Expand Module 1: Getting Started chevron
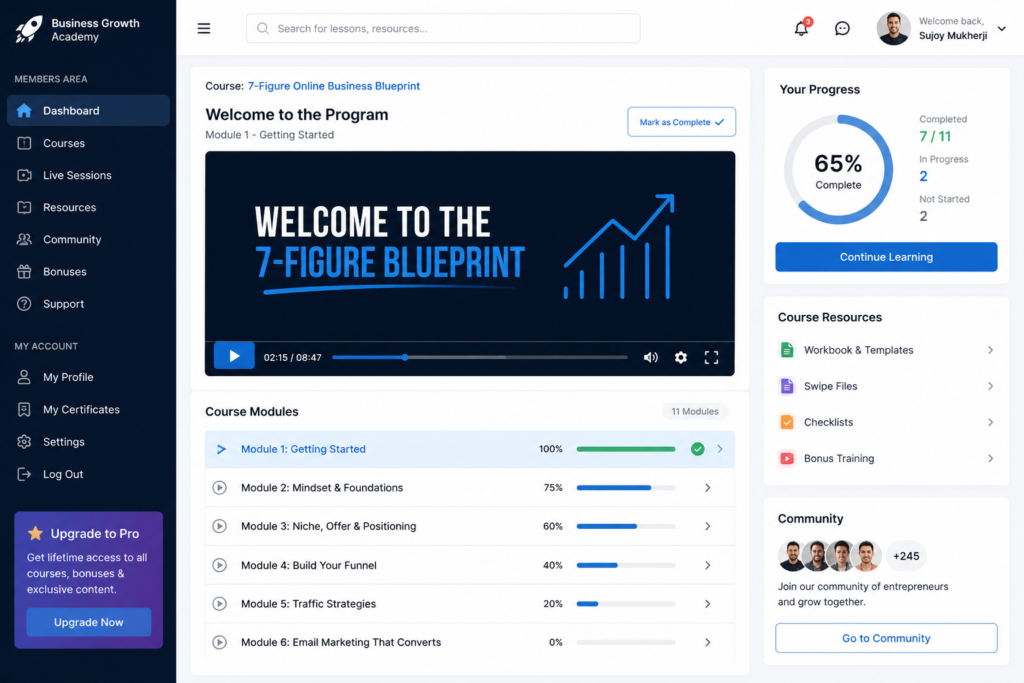 (x=720, y=449)
